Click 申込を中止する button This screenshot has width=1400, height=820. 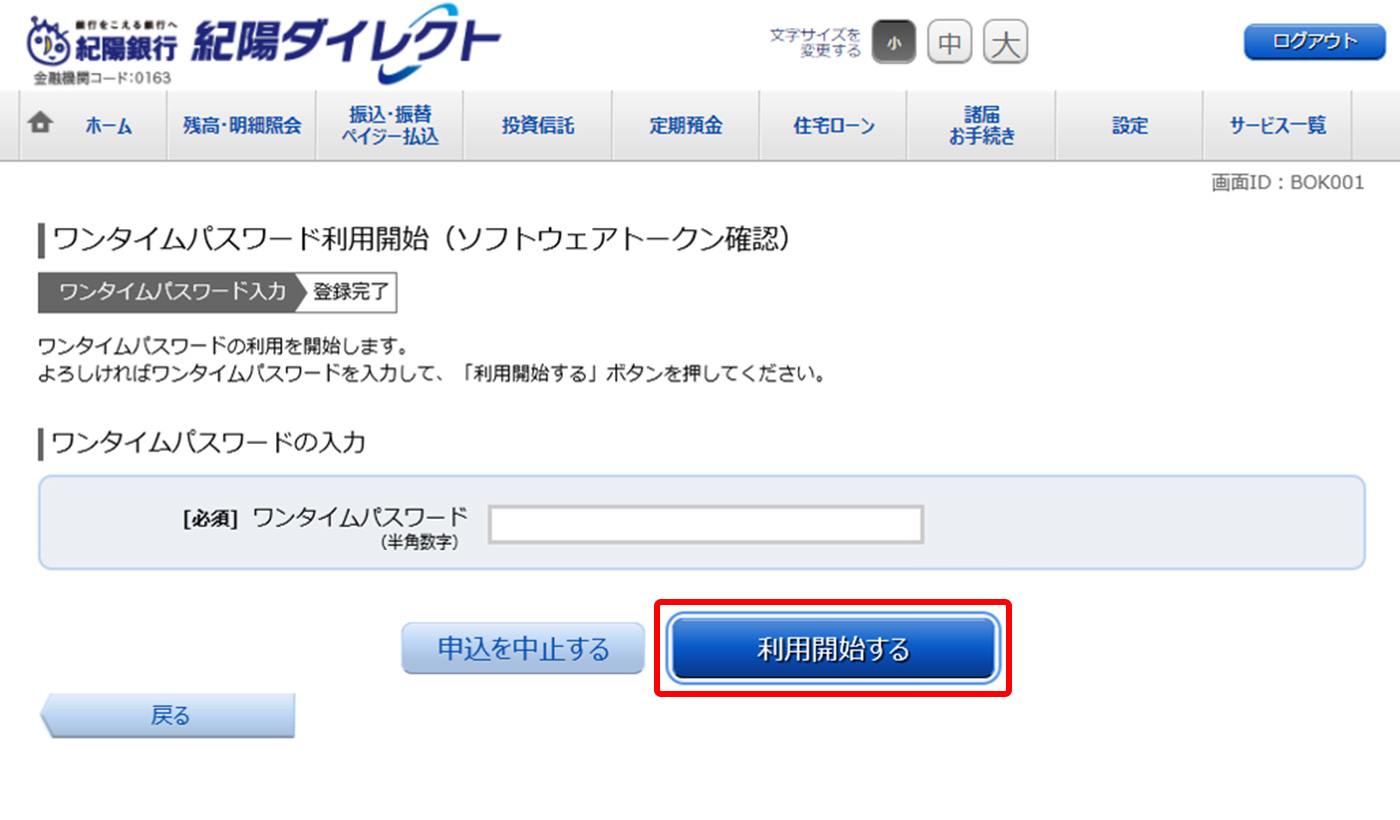pos(523,649)
